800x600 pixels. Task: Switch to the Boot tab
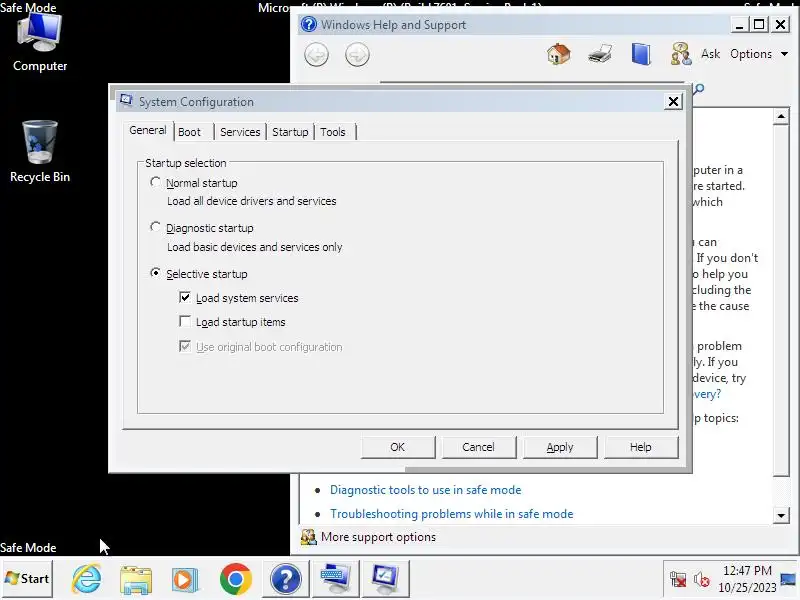point(189,132)
